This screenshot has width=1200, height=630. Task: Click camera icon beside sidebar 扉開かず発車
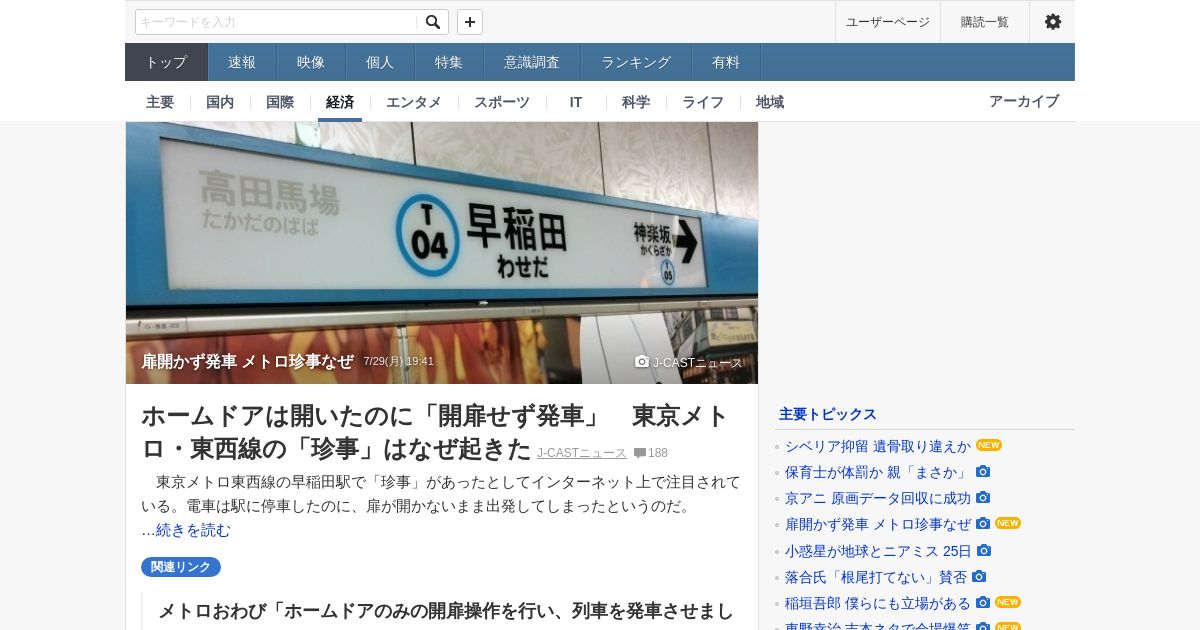pyautogui.click(x=983, y=524)
